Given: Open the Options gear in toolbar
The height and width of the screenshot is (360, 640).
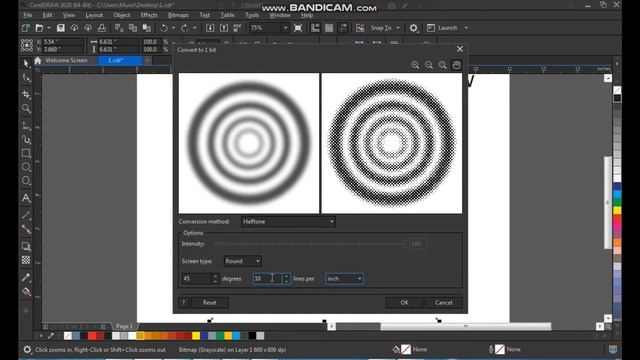Looking at the screenshot, I should 413,28.
